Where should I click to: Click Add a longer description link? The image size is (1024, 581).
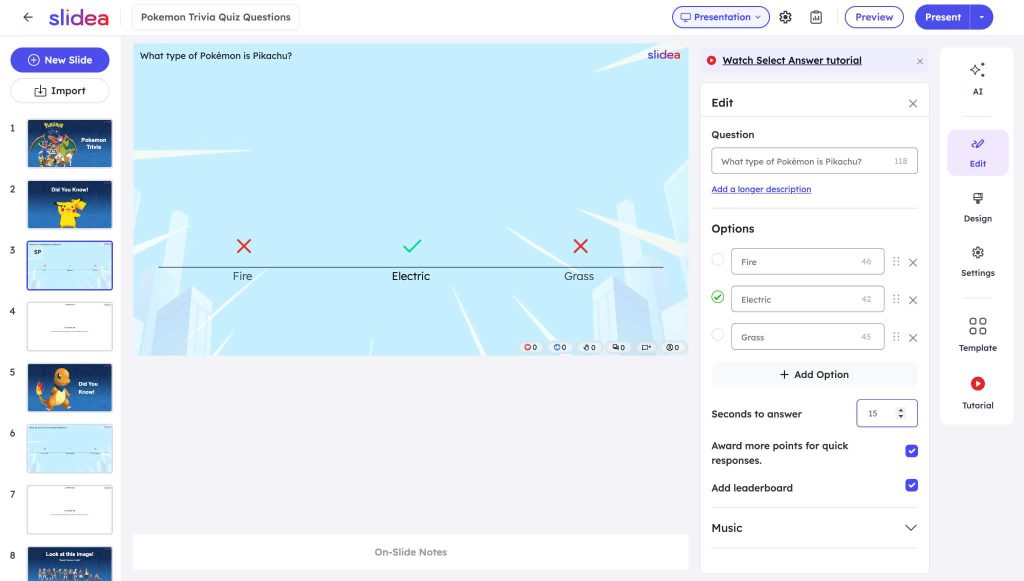761,189
